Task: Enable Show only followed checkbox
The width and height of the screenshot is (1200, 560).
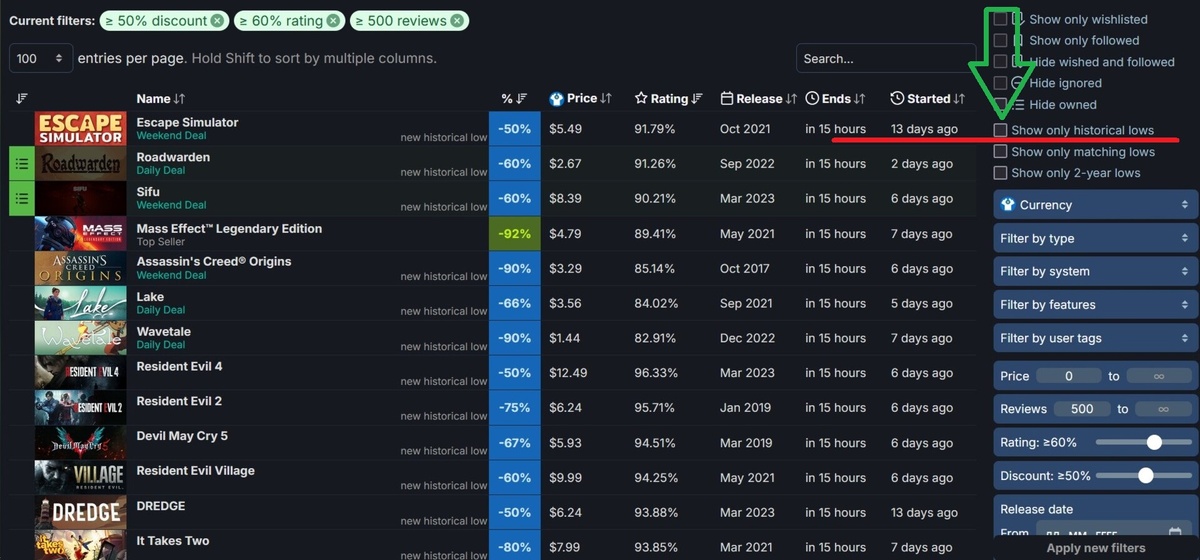Action: point(1000,40)
